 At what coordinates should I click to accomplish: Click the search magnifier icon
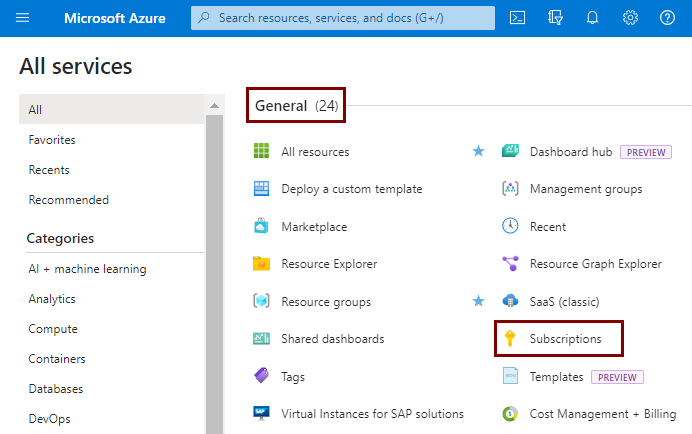(204, 18)
